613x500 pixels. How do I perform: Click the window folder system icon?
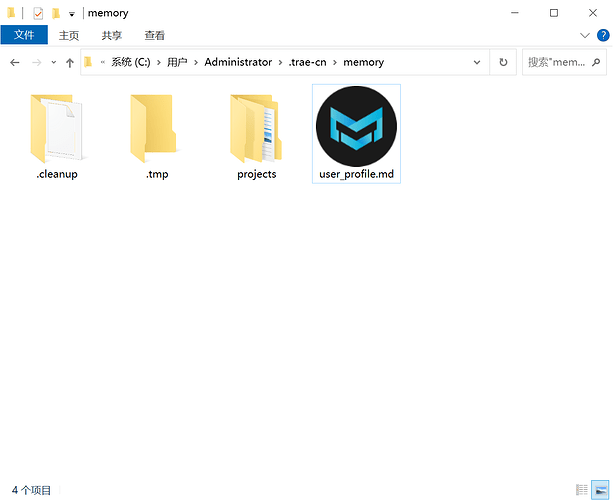click(x=11, y=13)
